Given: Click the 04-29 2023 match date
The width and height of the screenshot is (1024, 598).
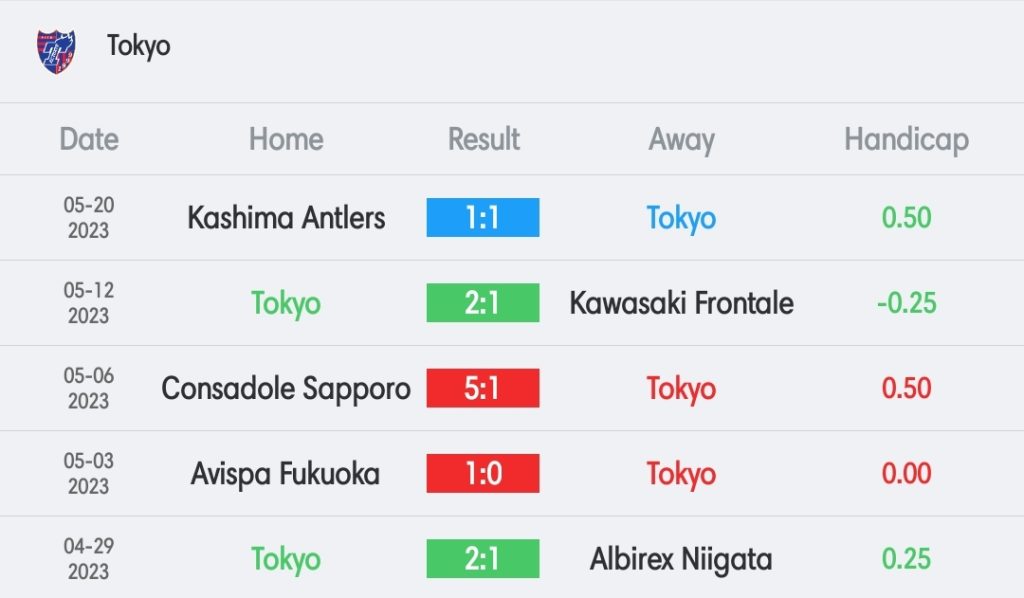Looking at the screenshot, I should coord(89,559).
